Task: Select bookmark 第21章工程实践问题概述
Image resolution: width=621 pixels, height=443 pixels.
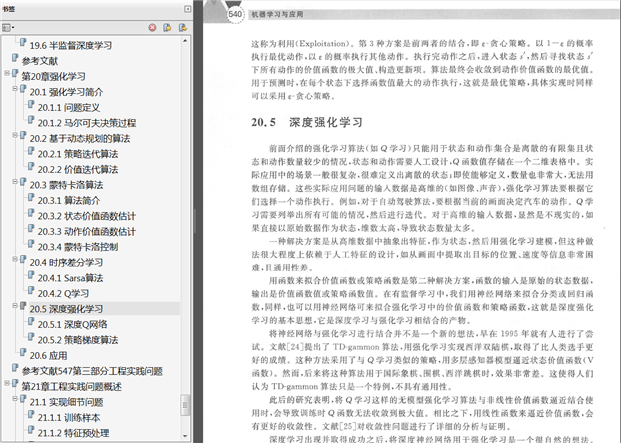Action: (x=71, y=386)
